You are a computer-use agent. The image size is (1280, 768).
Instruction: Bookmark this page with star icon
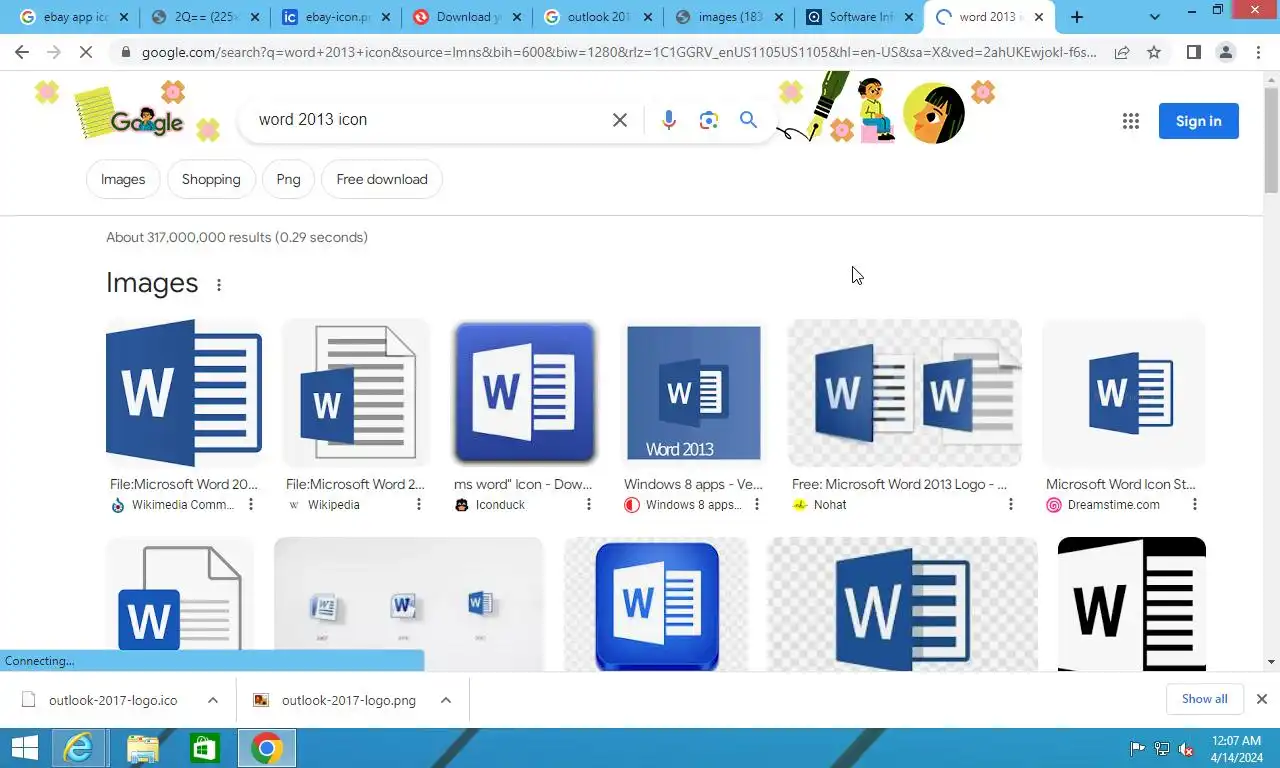point(1154,52)
